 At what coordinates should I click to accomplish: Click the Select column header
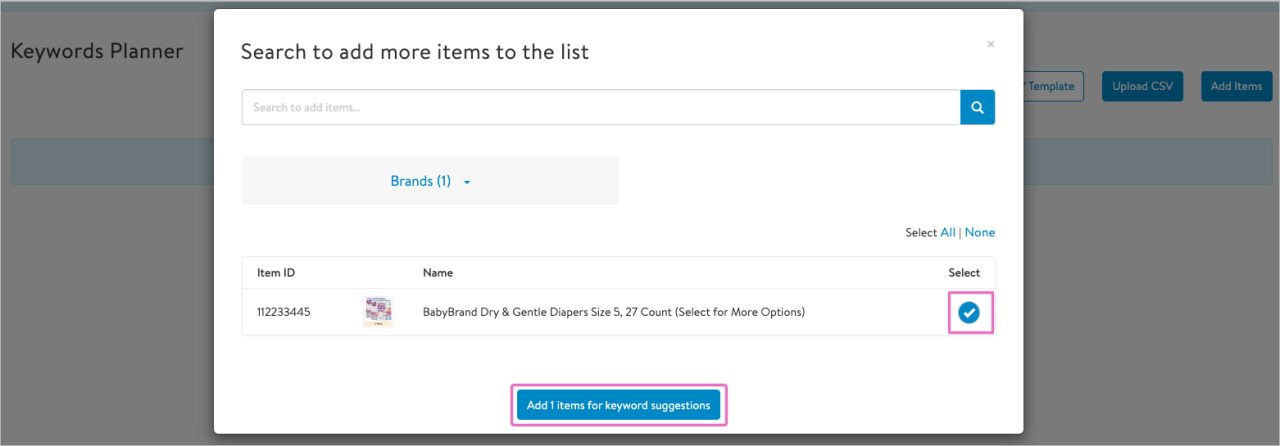(x=964, y=272)
